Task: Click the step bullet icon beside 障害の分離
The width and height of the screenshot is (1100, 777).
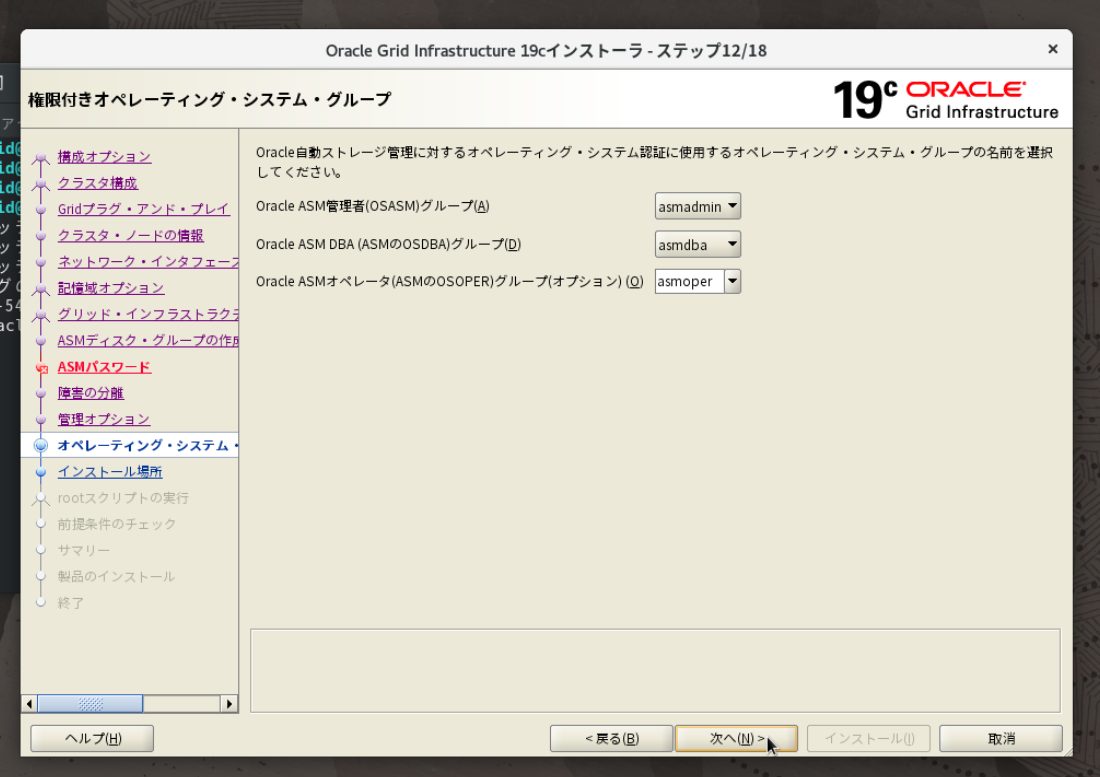Action: 41,394
